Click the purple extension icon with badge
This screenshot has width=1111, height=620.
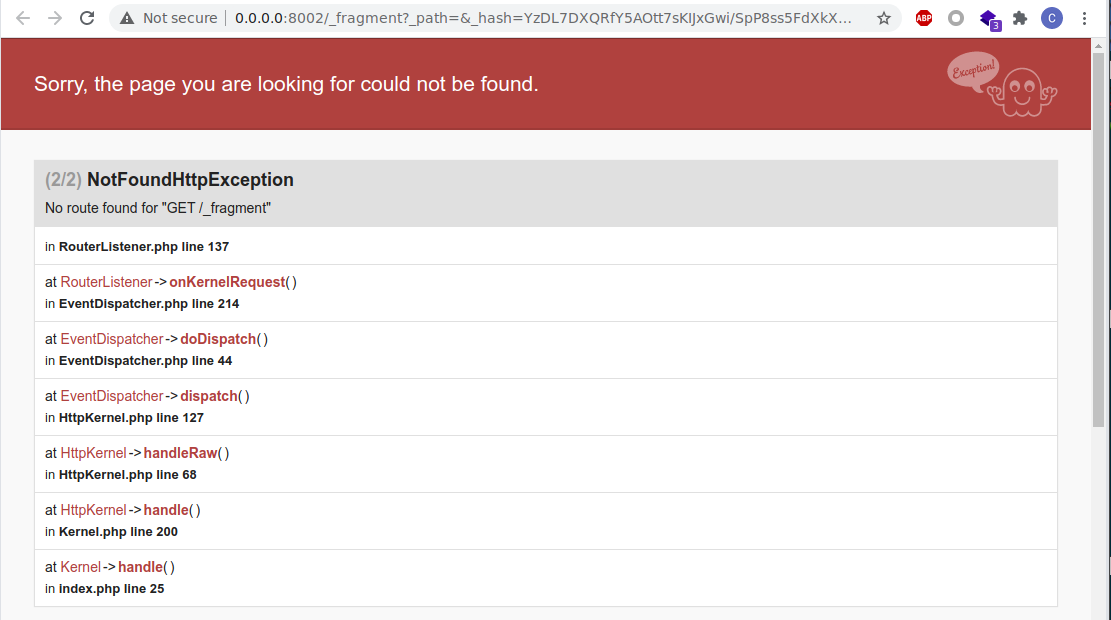[988, 18]
